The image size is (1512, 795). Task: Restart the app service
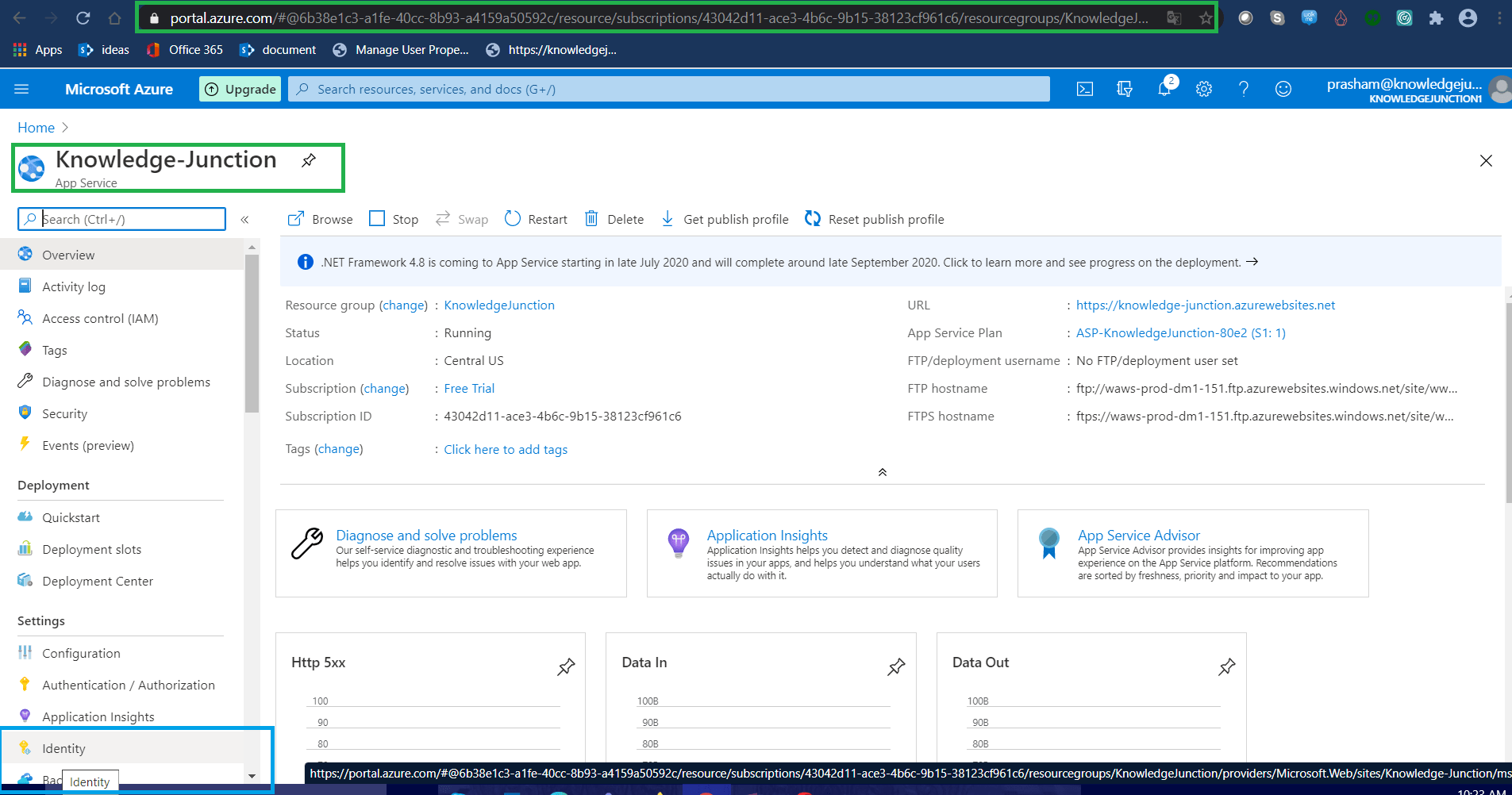click(536, 219)
